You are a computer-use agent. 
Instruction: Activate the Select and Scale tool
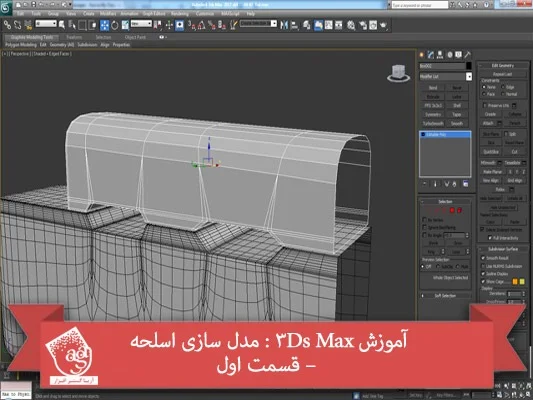point(125,25)
